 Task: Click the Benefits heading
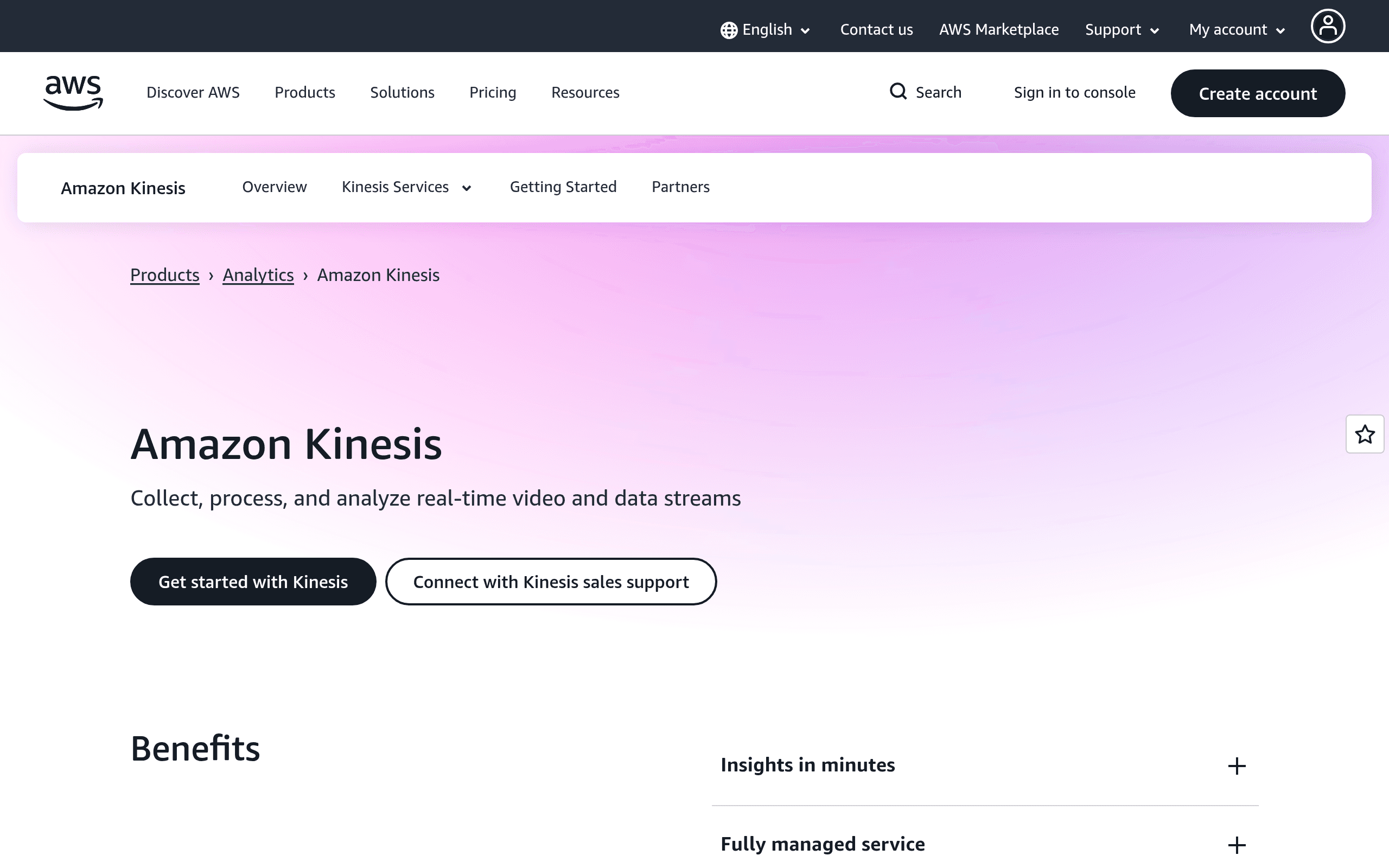coord(195,749)
